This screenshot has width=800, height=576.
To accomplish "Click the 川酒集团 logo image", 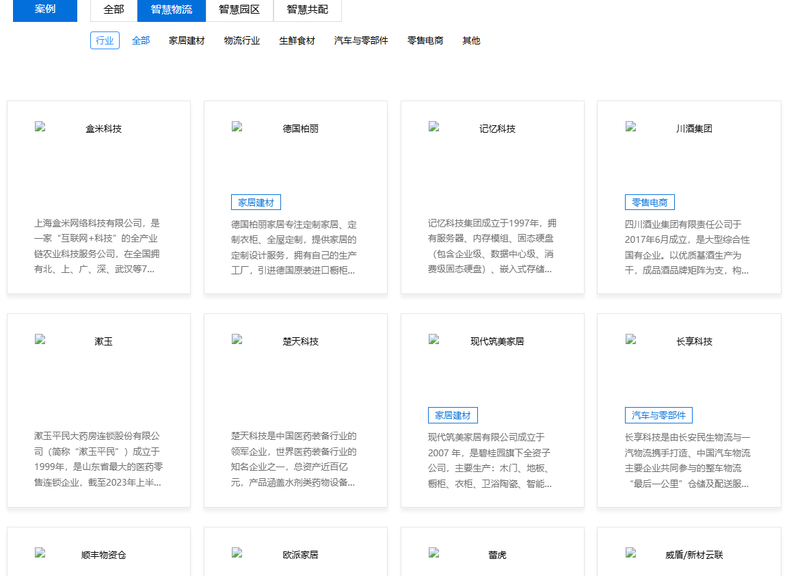I will pos(688,128).
